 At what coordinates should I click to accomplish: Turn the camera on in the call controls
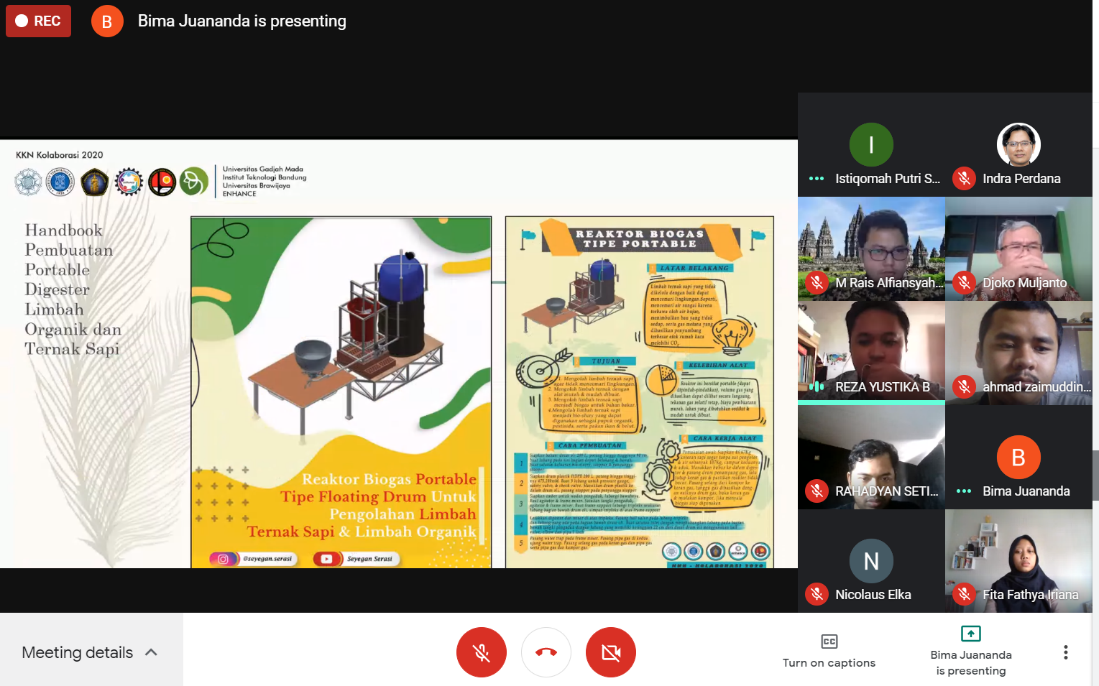pos(611,653)
